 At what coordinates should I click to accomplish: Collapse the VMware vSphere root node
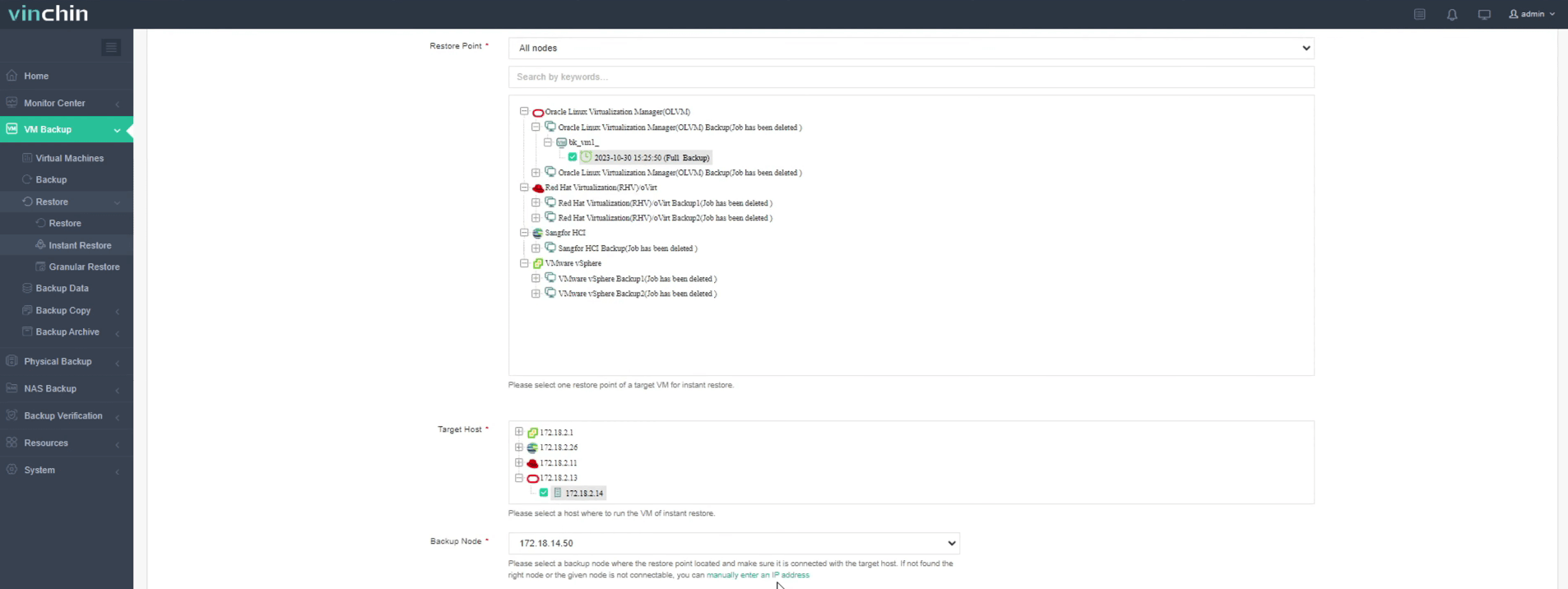coord(524,262)
